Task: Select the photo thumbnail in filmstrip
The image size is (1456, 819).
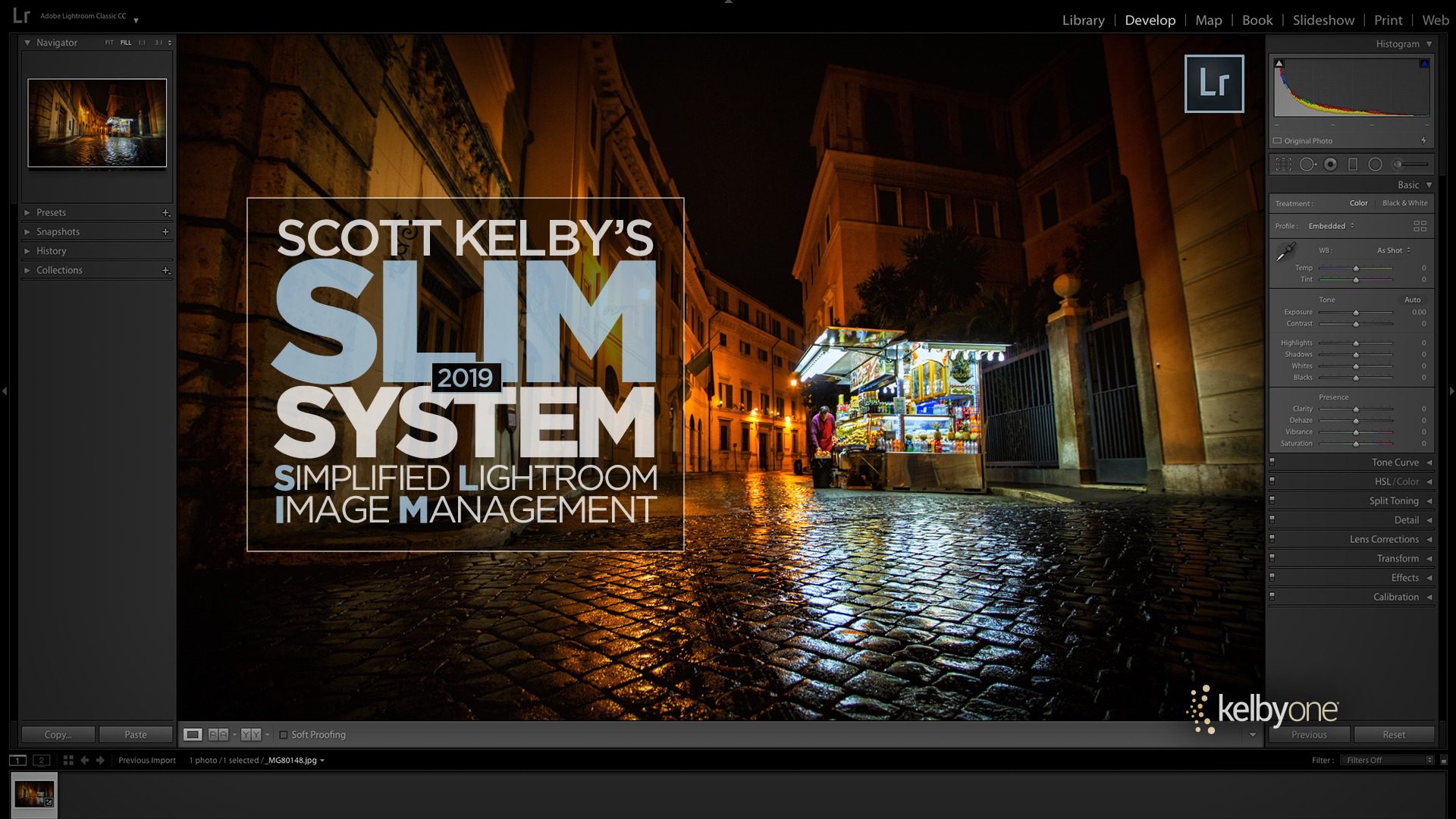Action: (34, 795)
